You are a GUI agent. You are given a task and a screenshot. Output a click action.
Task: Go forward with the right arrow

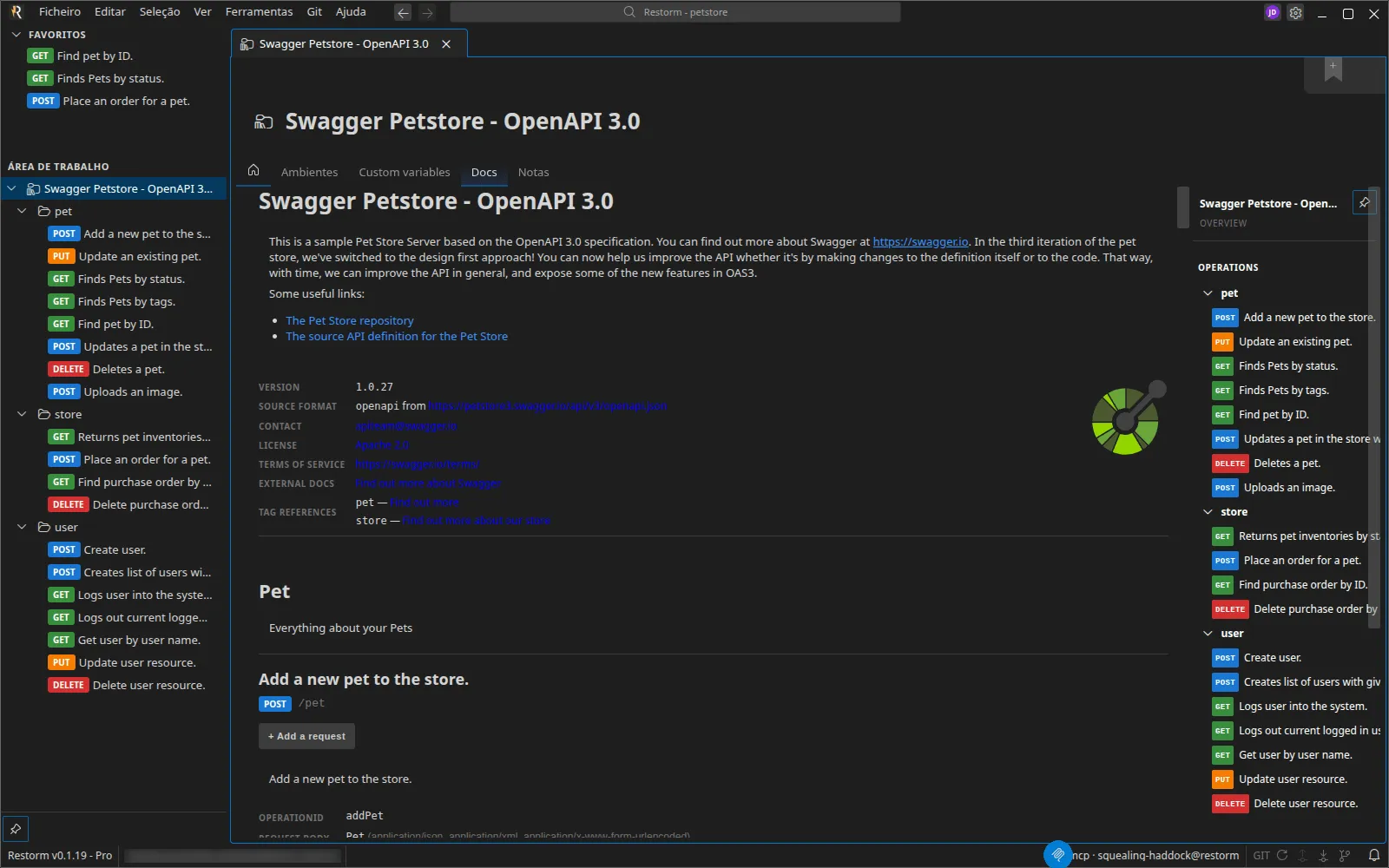[427, 12]
